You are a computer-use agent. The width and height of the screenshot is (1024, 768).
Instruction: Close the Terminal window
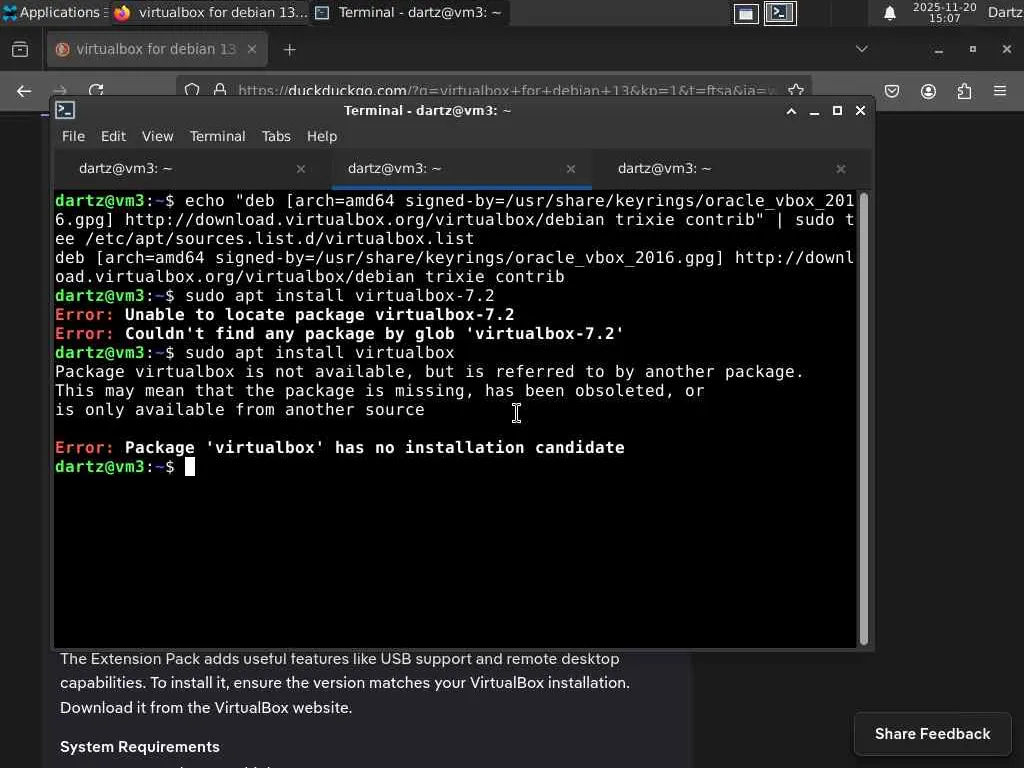click(x=861, y=111)
